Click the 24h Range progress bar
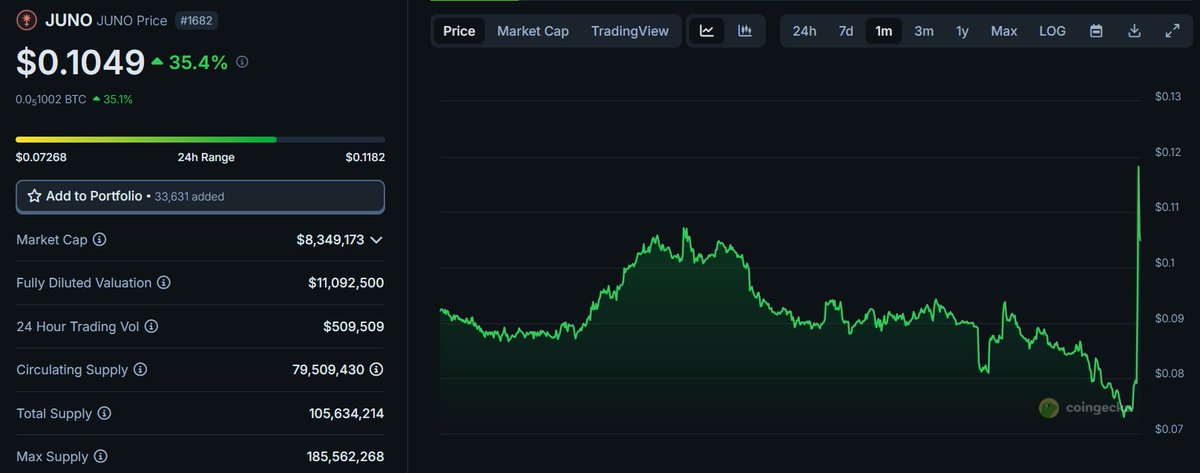1200x473 pixels. (200, 139)
